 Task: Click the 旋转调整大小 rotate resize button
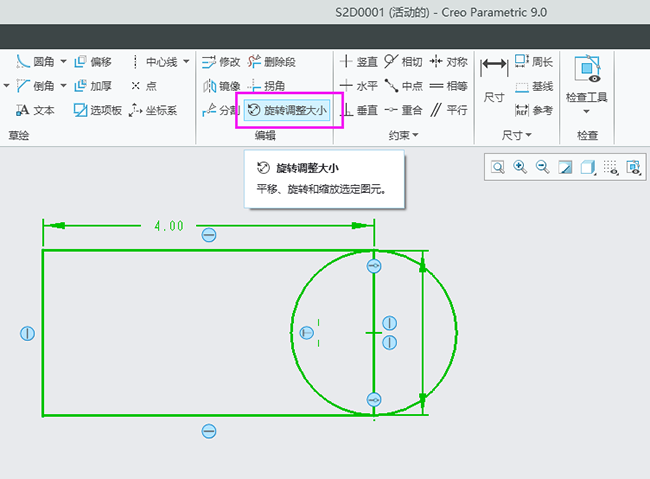click(287, 110)
